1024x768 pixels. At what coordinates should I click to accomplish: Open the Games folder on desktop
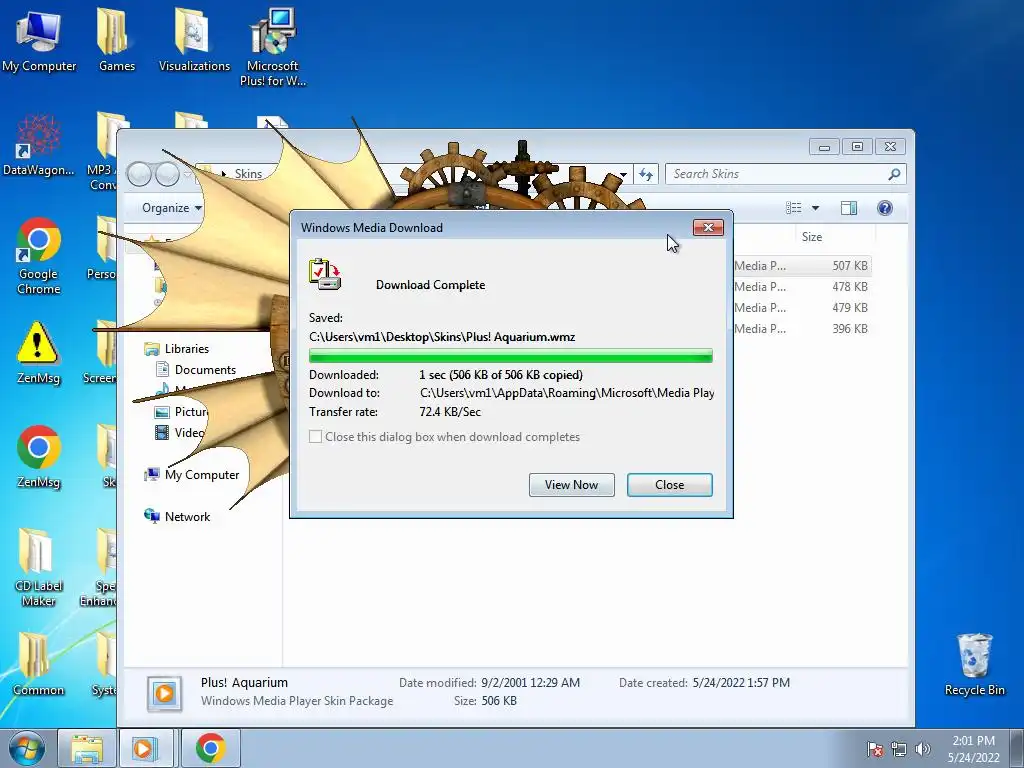coord(116,40)
